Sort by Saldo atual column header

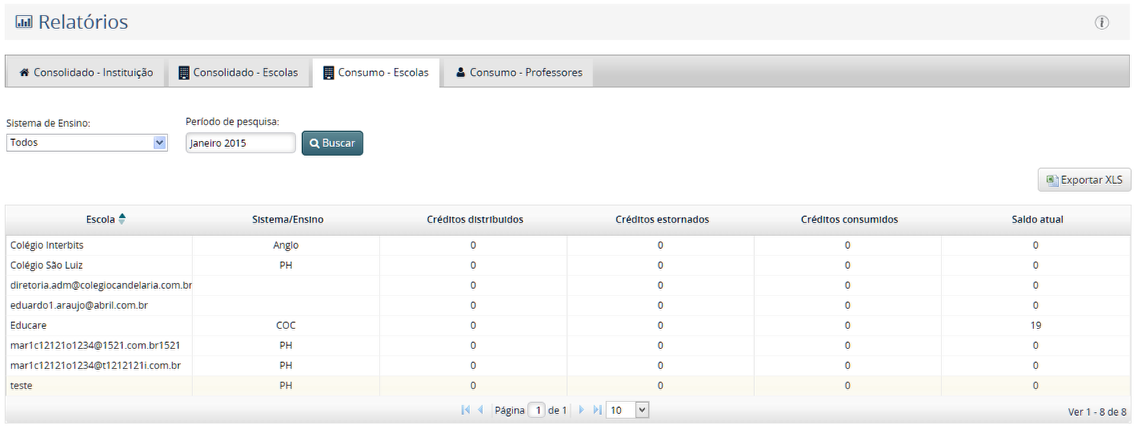coord(1035,219)
